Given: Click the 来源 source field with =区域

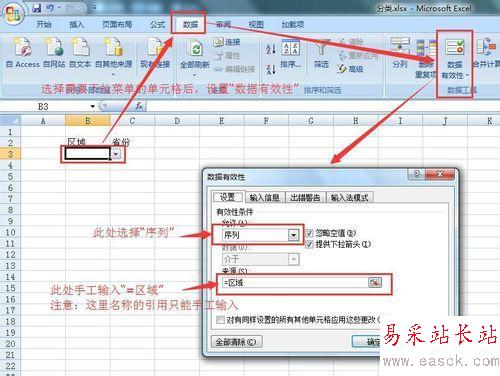Looking at the screenshot, I should (295, 283).
